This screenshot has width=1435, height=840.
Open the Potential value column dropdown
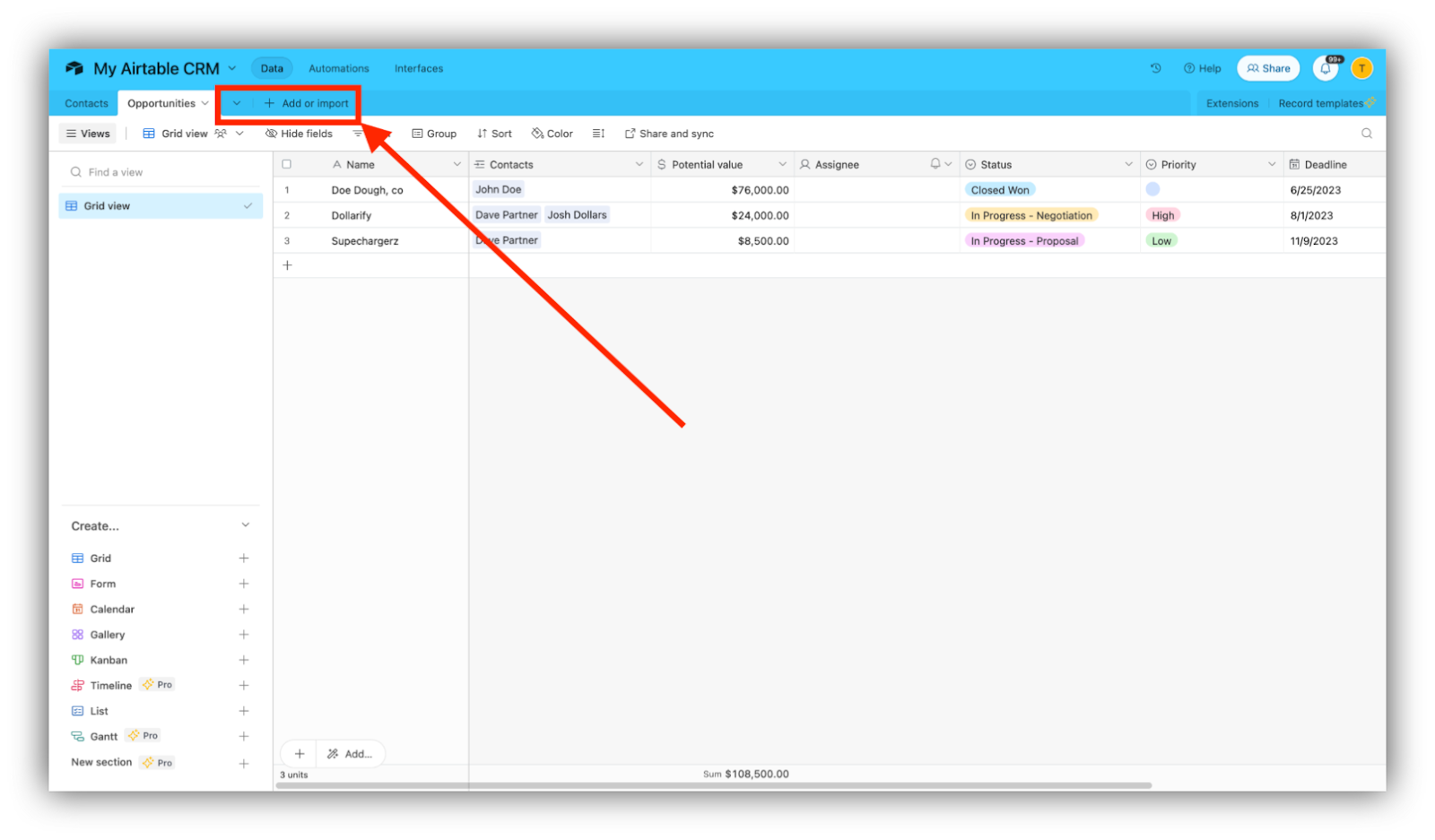[782, 164]
